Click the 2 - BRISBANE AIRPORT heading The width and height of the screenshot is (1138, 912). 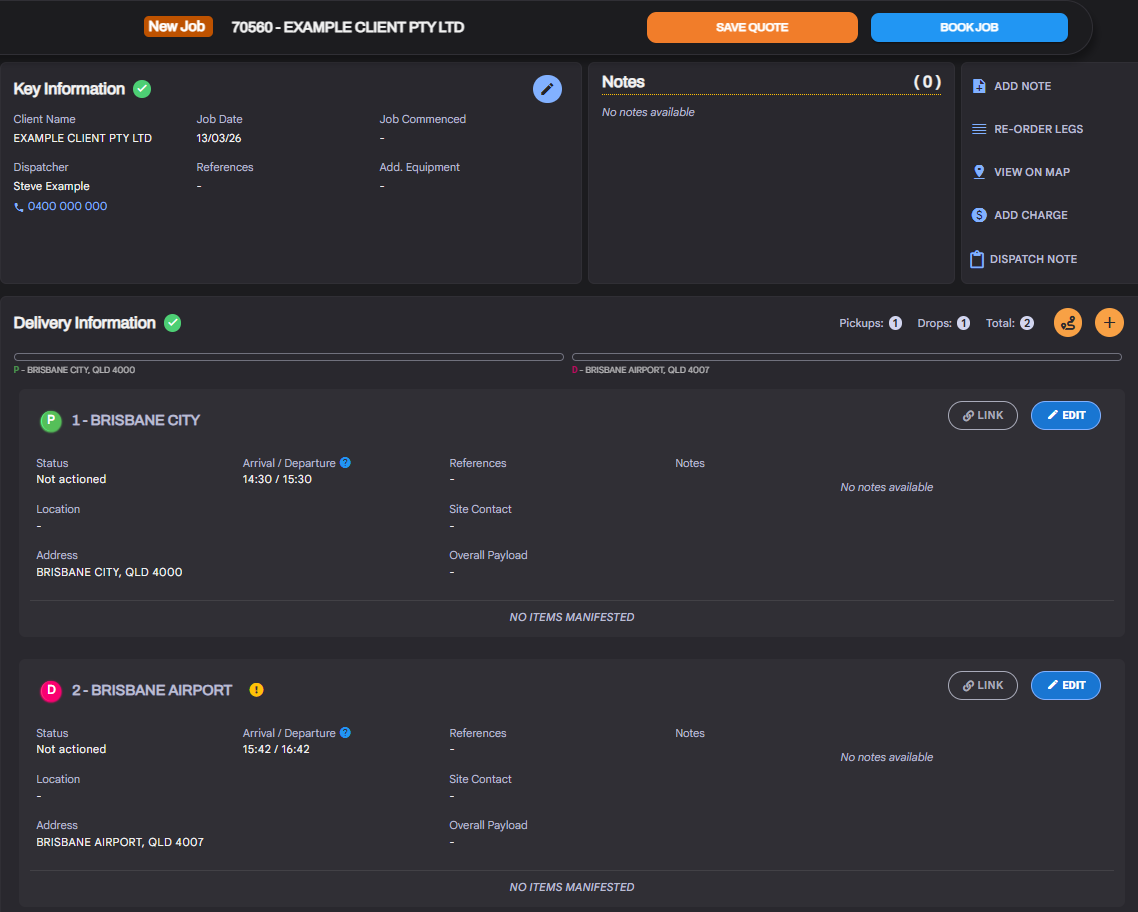[x=152, y=690]
